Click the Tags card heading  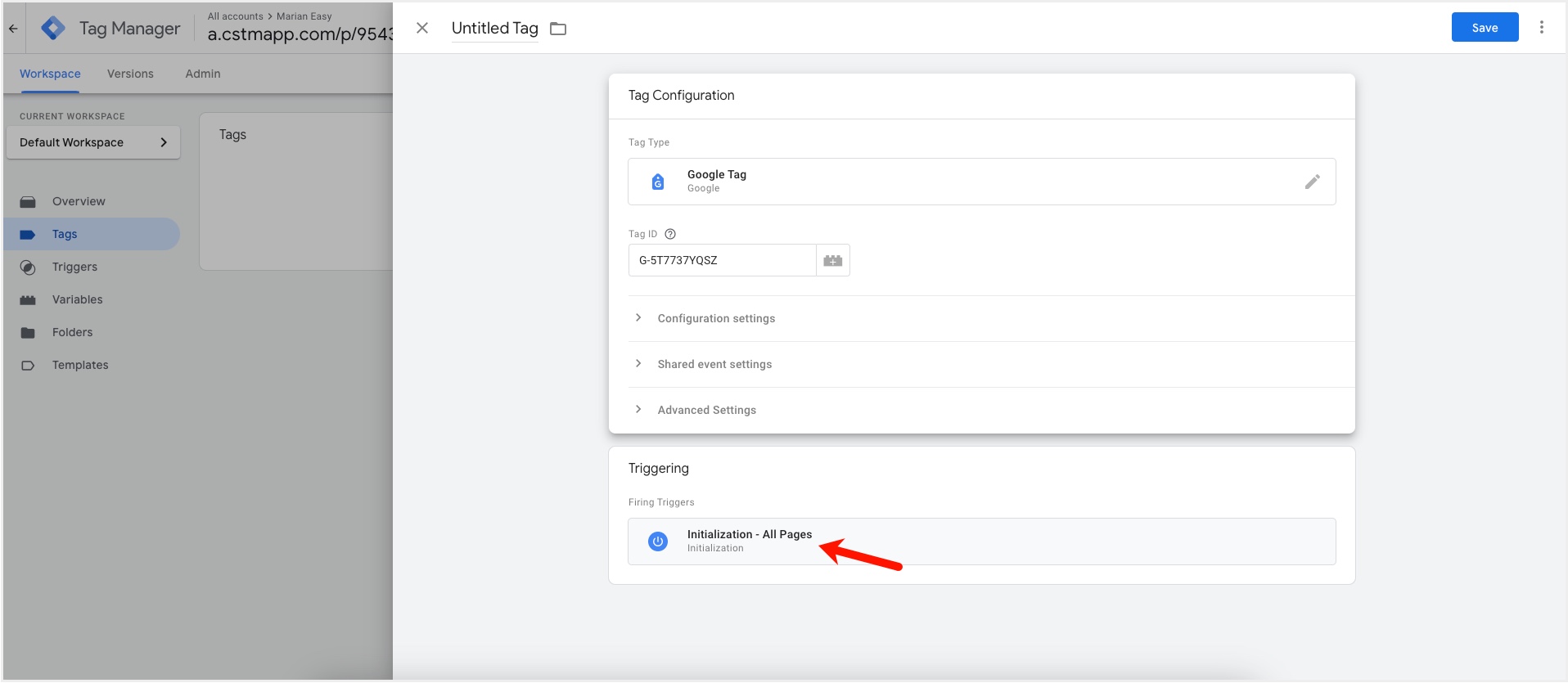coord(232,135)
